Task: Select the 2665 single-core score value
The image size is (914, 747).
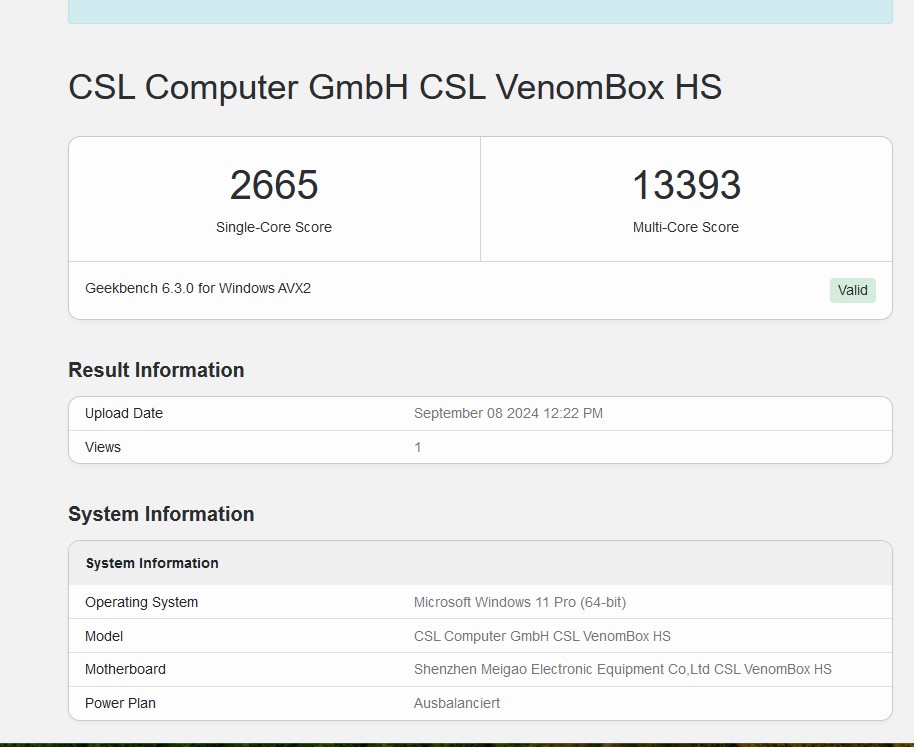Action: (274, 185)
